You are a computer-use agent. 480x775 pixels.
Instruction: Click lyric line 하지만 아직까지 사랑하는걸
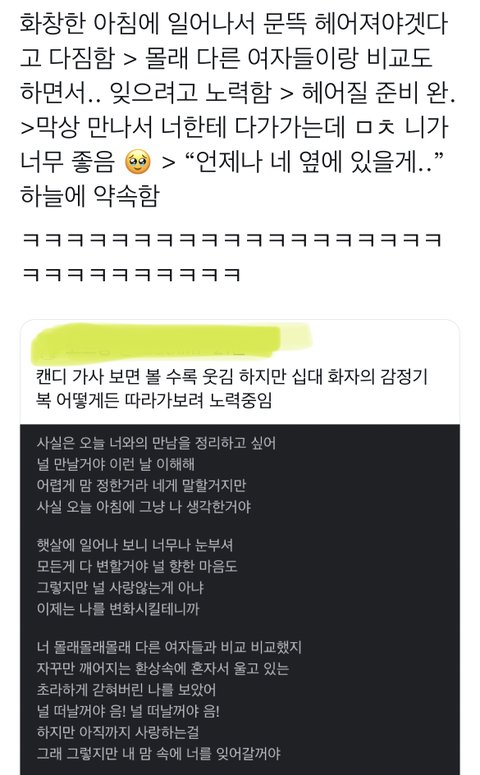pyautogui.click(x=118, y=732)
